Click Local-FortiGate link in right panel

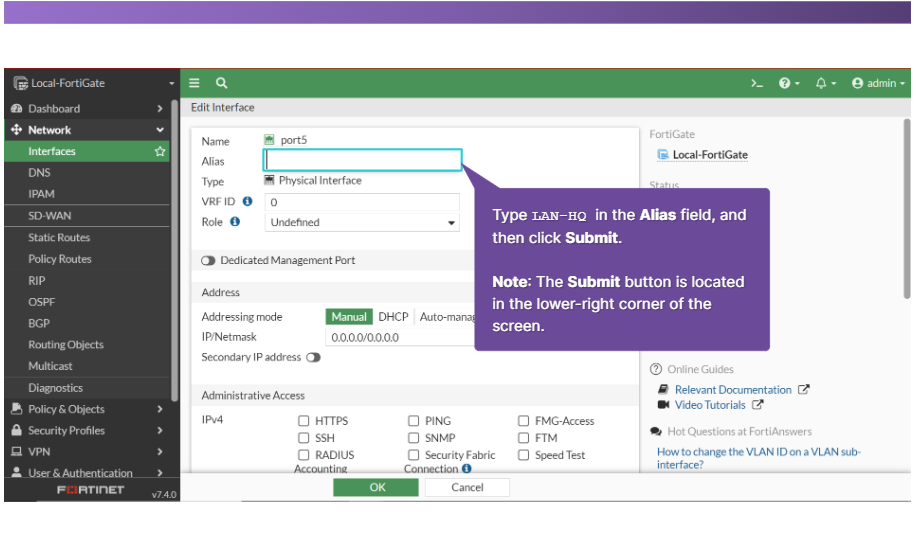[x=710, y=155]
